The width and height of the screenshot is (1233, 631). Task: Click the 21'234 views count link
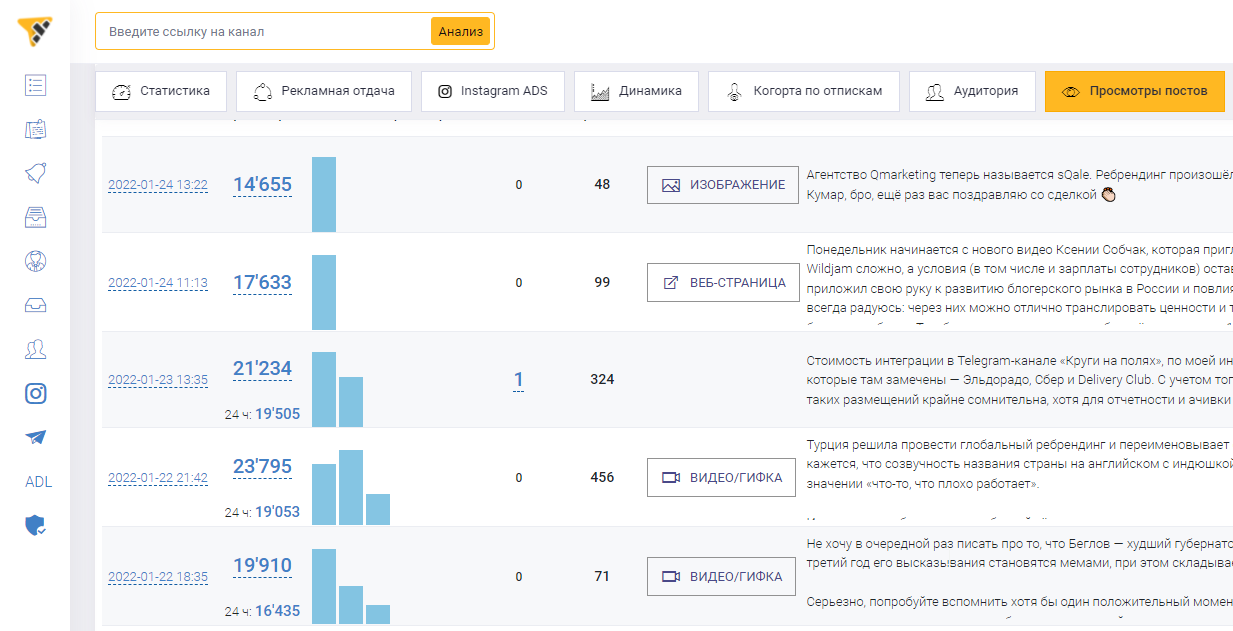pyautogui.click(x=262, y=369)
